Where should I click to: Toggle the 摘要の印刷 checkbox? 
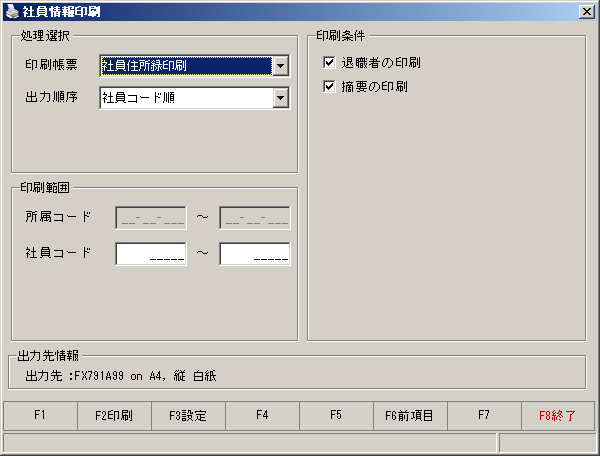click(329, 86)
